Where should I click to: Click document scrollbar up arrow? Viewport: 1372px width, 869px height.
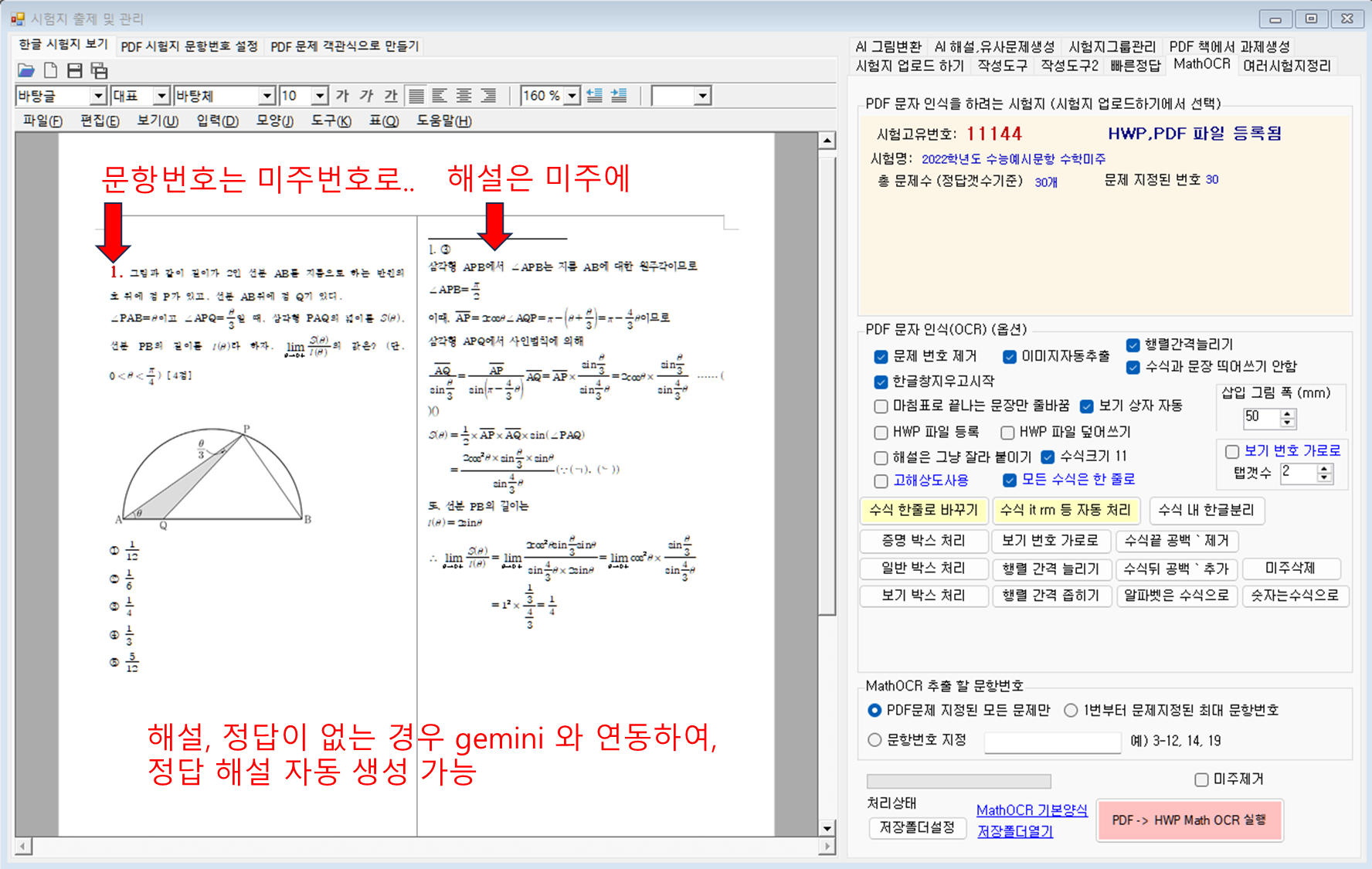point(827,141)
